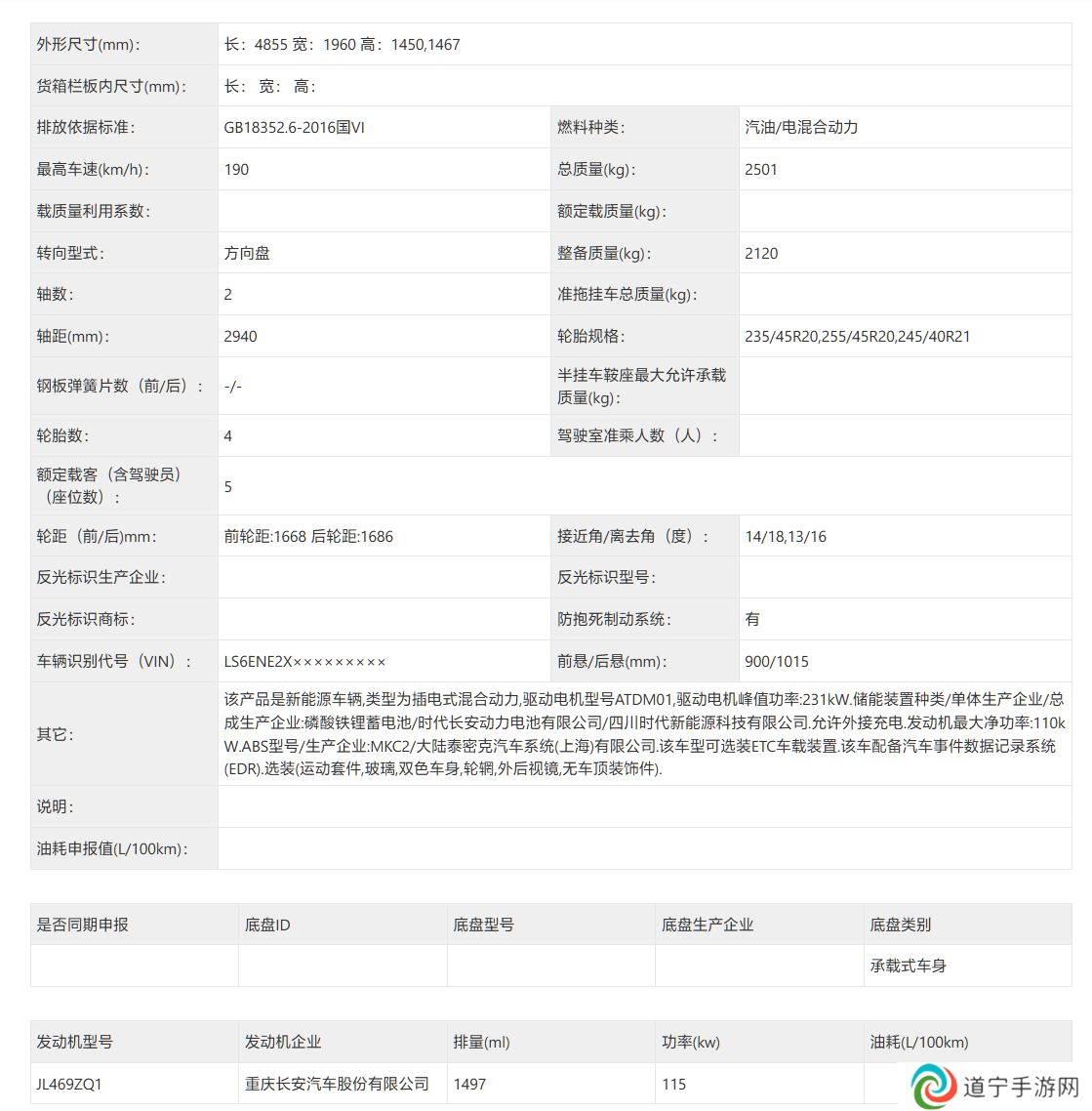The width and height of the screenshot is (1092, 1111).
Task: Click fuel type value 汽油/电混合动力
Action: click(x=801, y=128)
